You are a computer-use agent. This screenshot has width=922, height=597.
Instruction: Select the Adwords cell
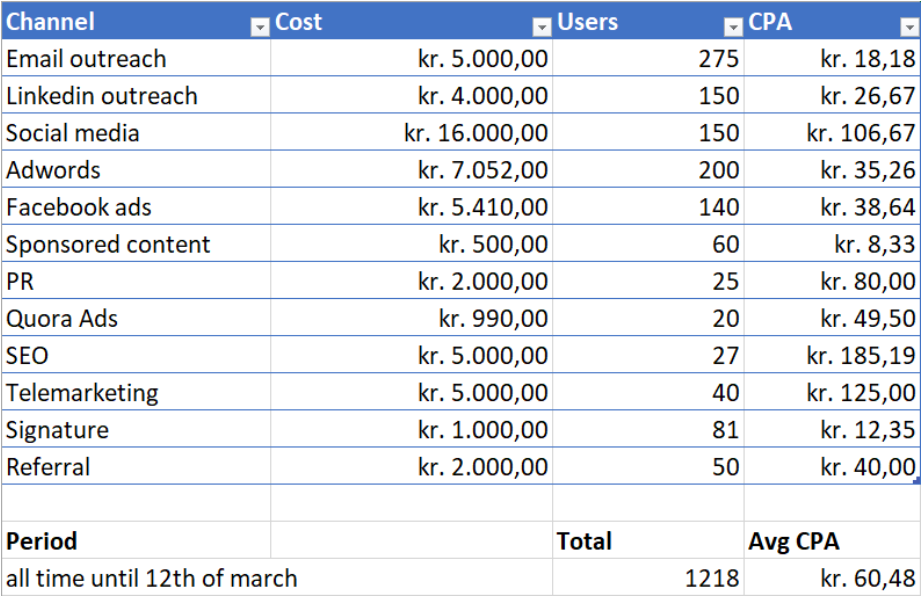(136, 169)
